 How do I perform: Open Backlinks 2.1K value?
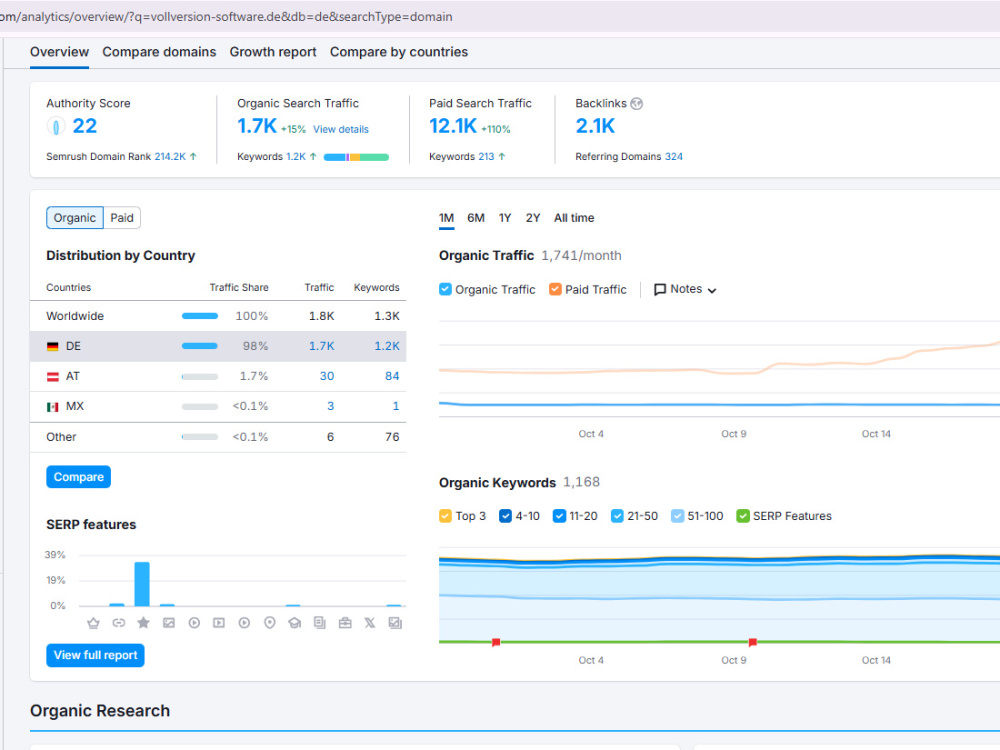click(x=595, y=126)
